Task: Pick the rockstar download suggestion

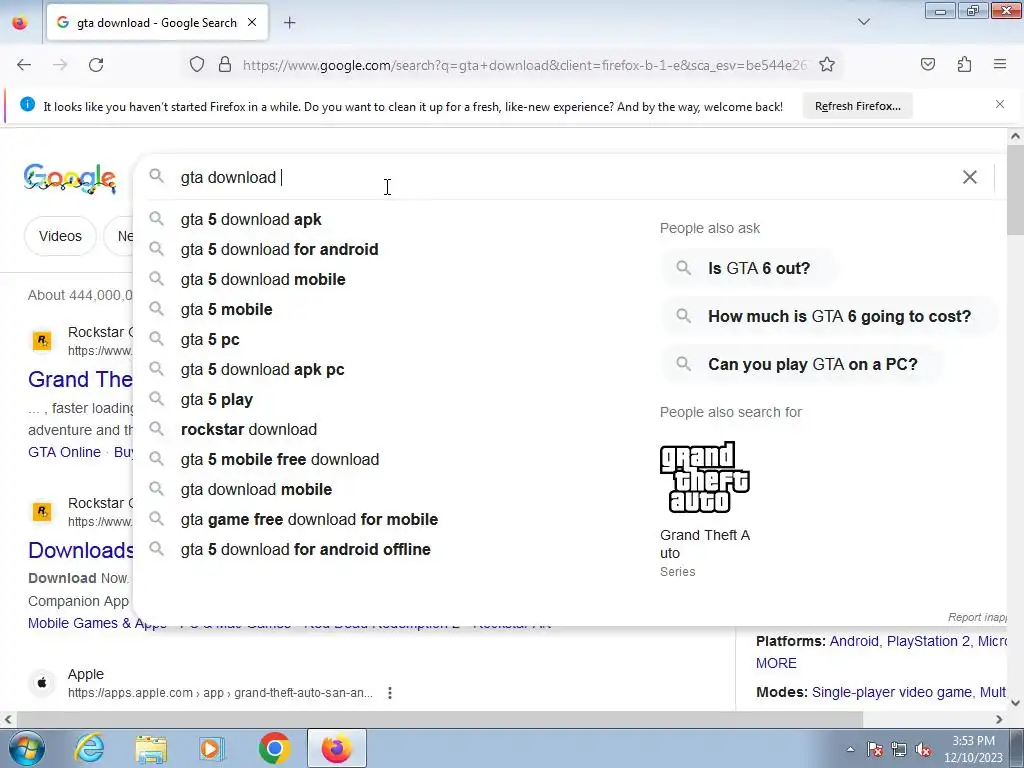Action: click(249, 430)
